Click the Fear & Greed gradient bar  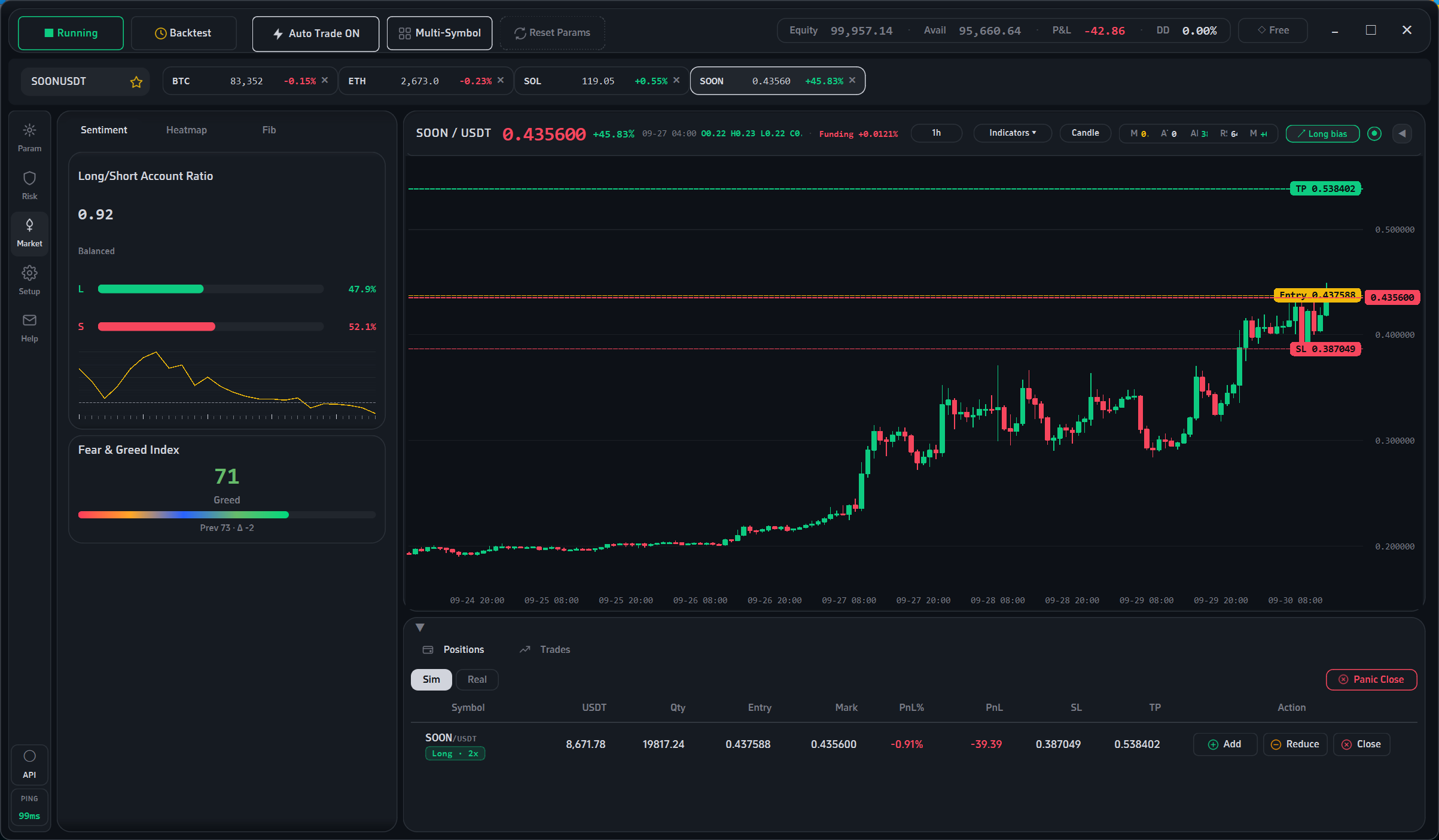coord(227,514)
